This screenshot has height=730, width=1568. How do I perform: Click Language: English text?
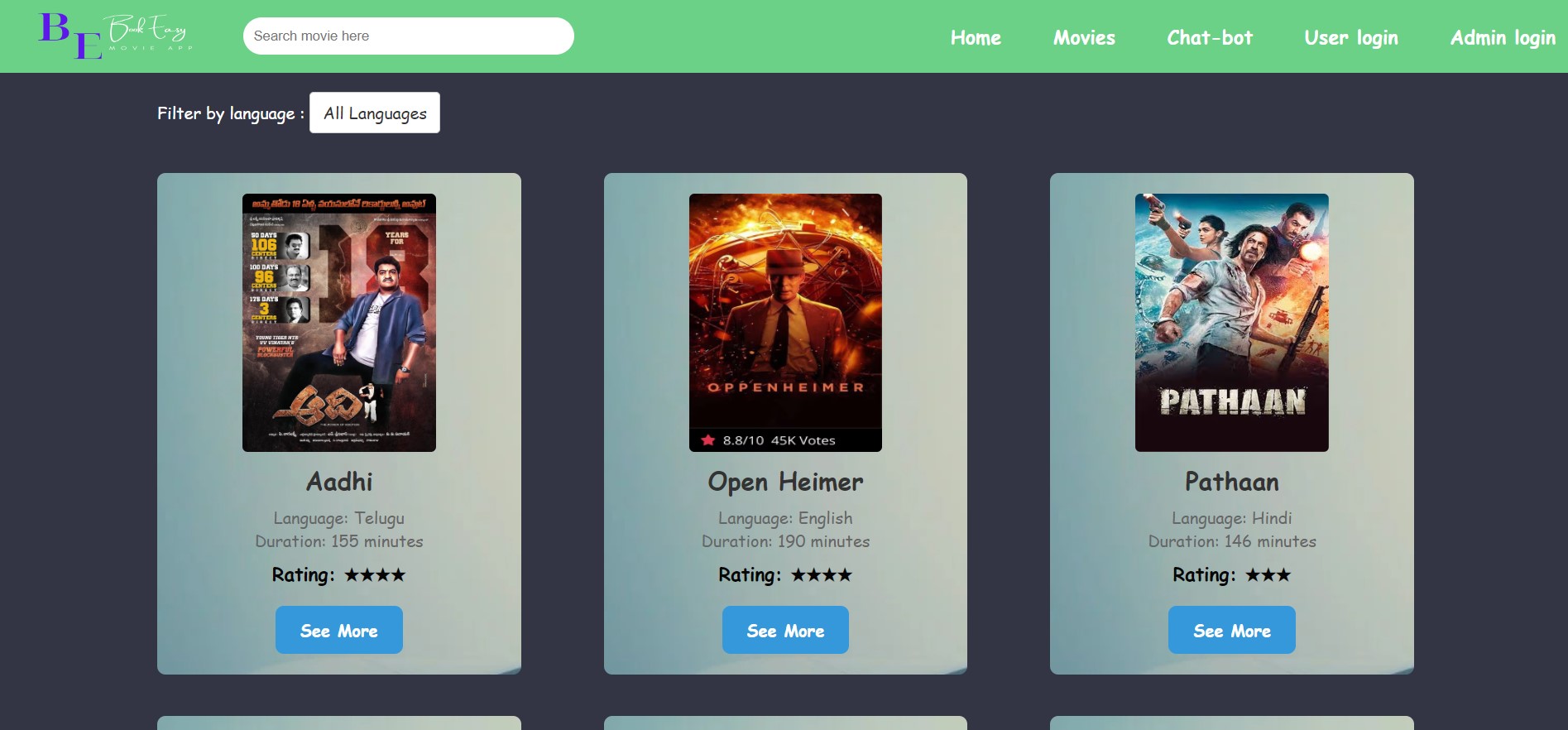point(785,518)
